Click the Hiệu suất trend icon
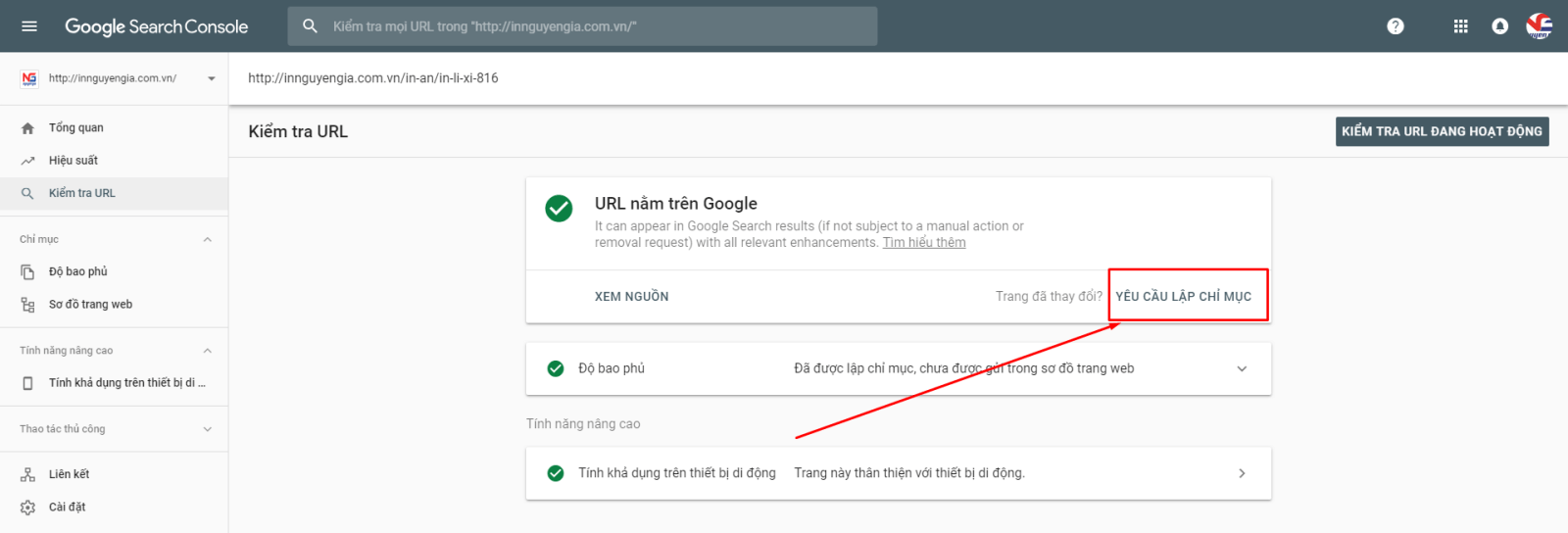The height and width of the screenshot is (533, 1568). [27, 161]
